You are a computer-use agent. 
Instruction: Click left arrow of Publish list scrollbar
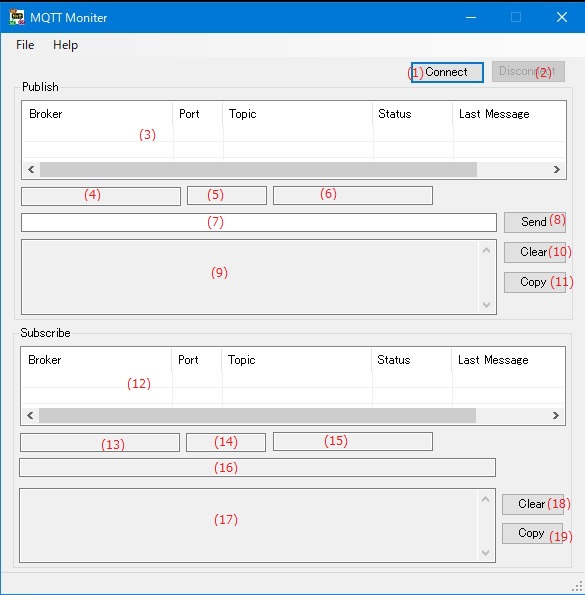point(31,169)
